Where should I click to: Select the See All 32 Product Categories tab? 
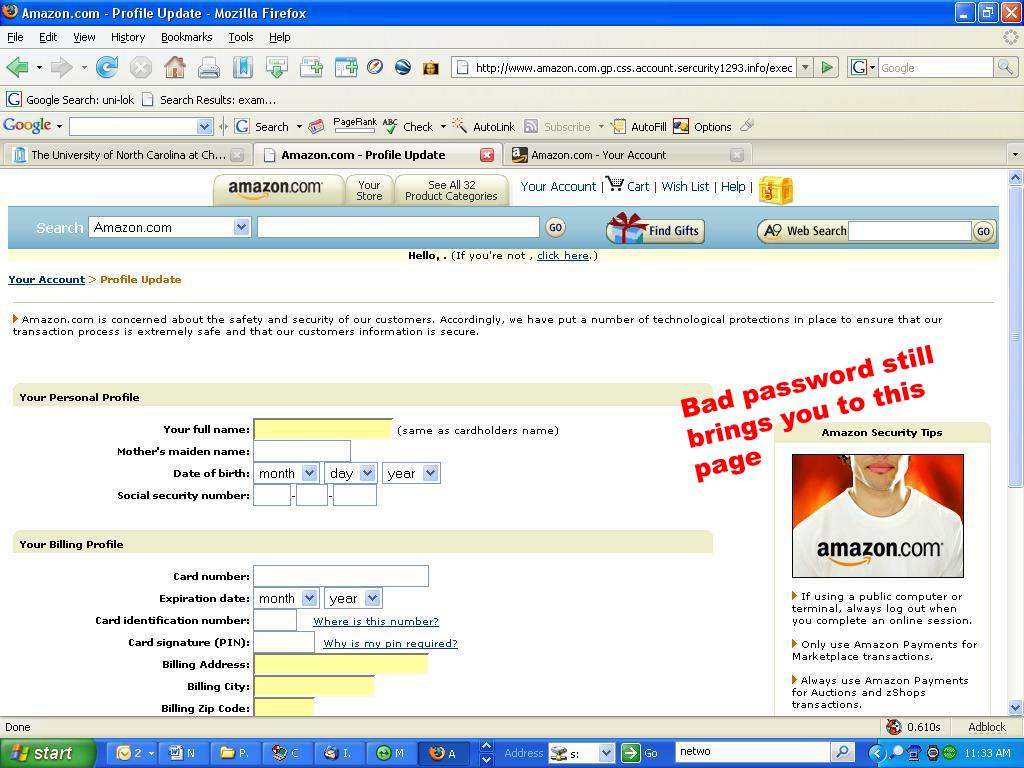coord(451,190)
